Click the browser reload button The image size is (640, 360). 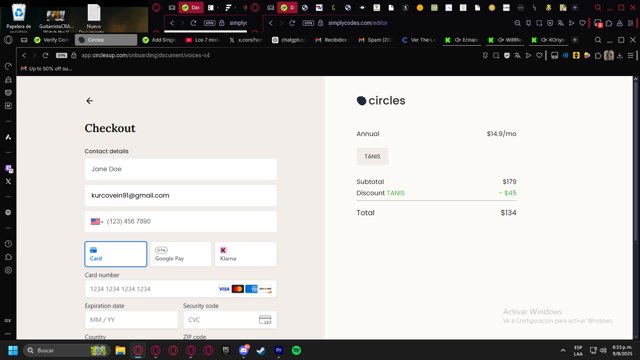click(45, 55)
